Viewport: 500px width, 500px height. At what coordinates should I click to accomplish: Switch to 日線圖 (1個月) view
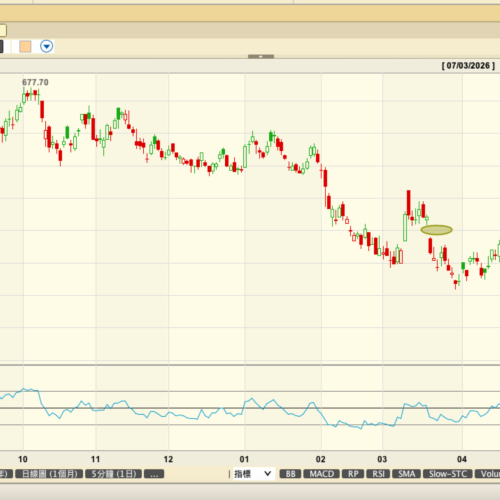pyautogui.click(x=49, y=474)
